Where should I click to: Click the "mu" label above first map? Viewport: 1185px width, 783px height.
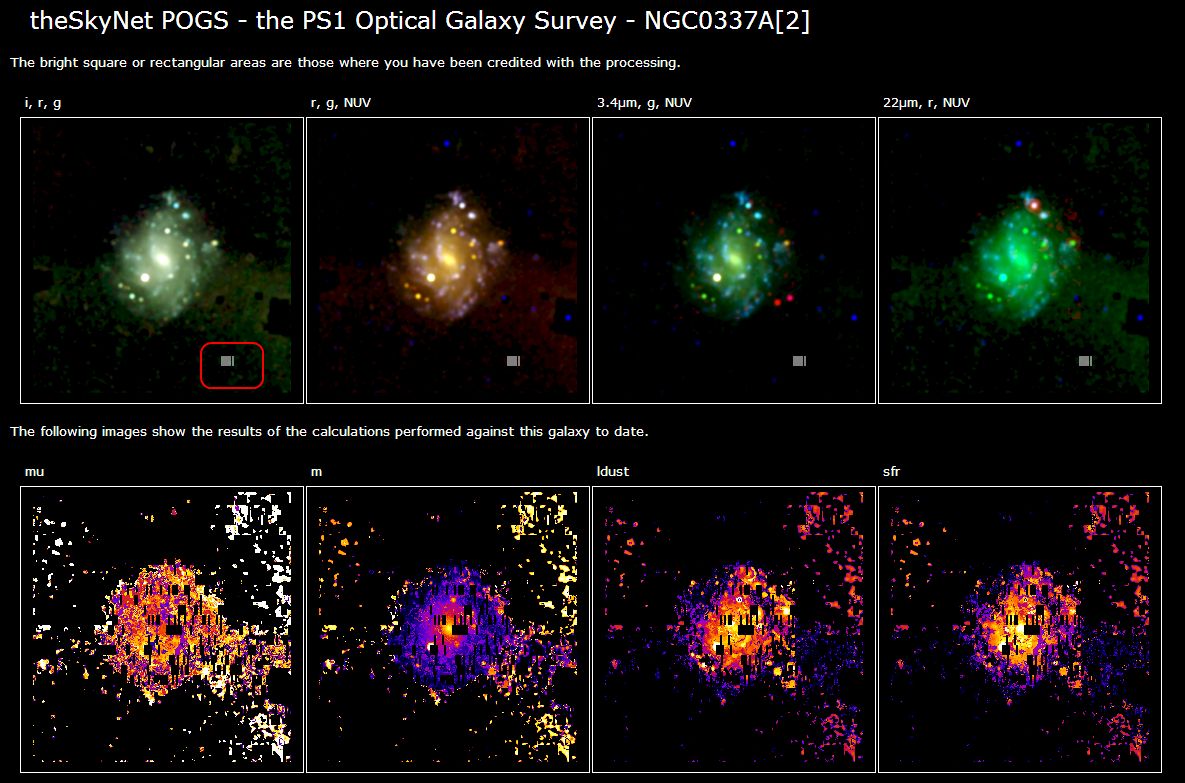[x=34, y=471]
